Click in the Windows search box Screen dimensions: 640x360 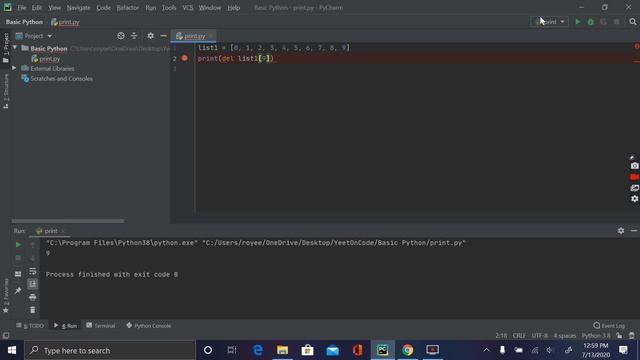click(x=110, y=350)
